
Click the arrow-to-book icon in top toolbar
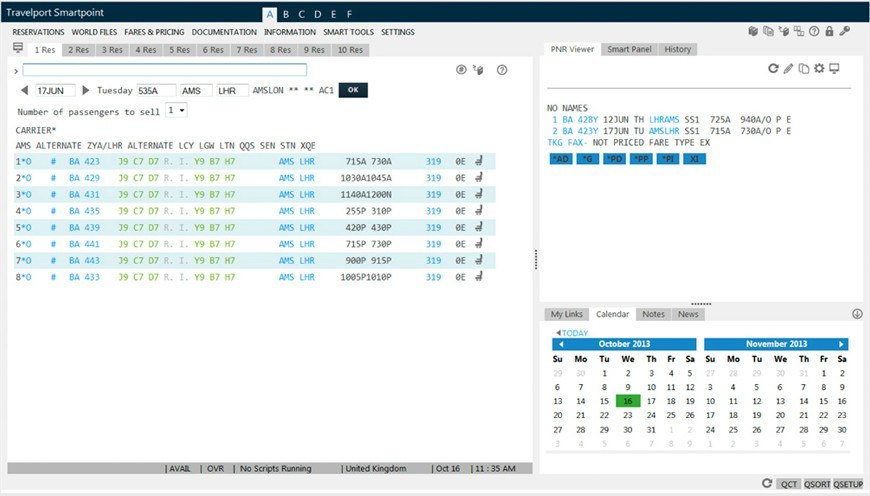(x=783, y=32)
